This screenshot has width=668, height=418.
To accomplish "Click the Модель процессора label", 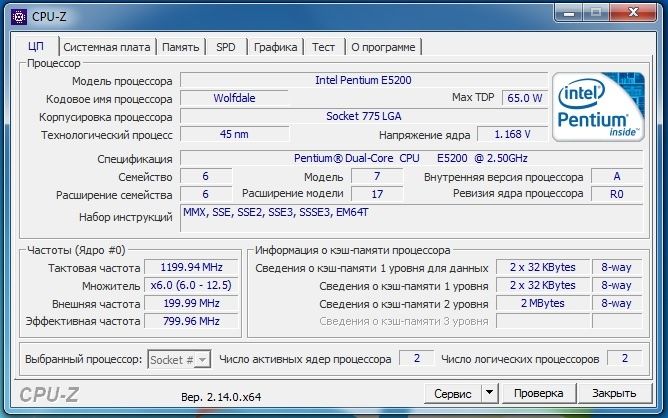I will click(122, 81).
